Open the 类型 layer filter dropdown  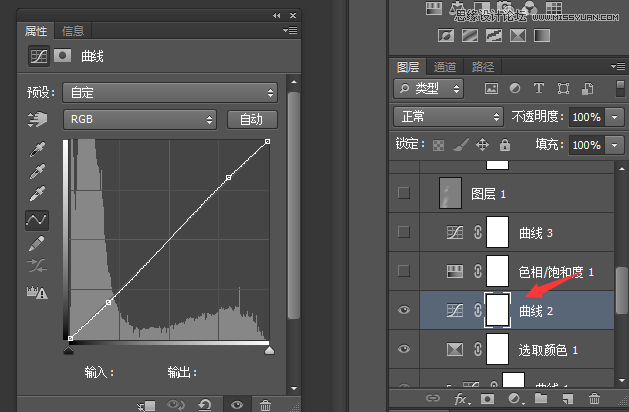point(428,88)
